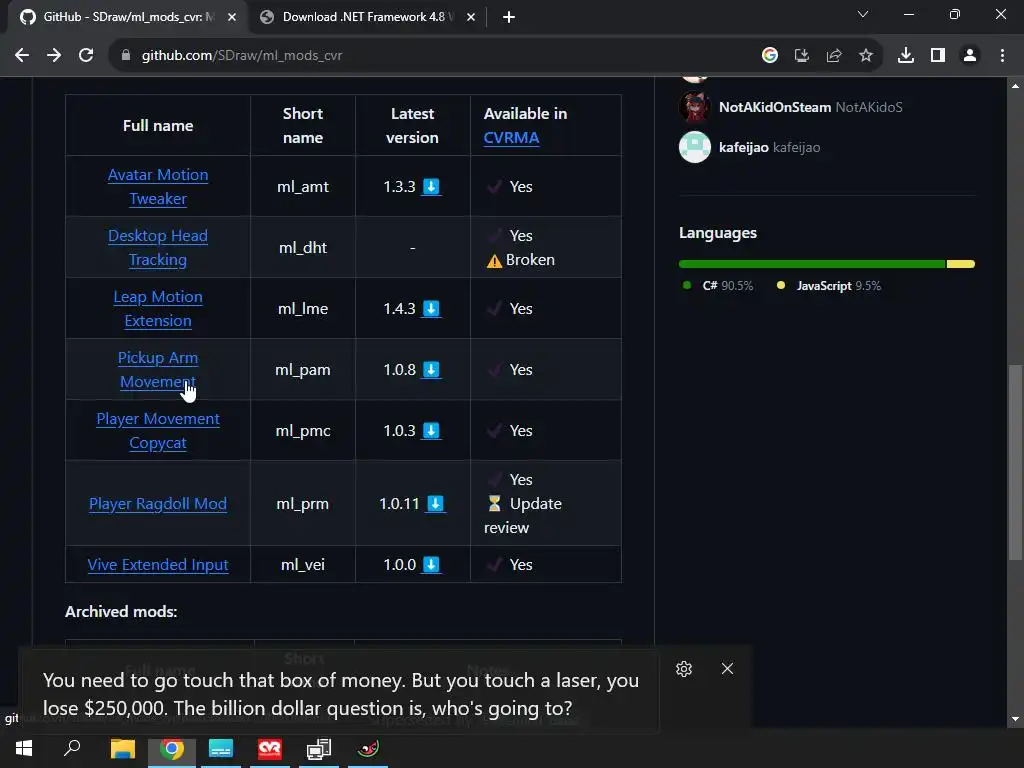This screenshot has width=1024, height=768.
Task: Click the Update review status text
Action: click(523, 516)
